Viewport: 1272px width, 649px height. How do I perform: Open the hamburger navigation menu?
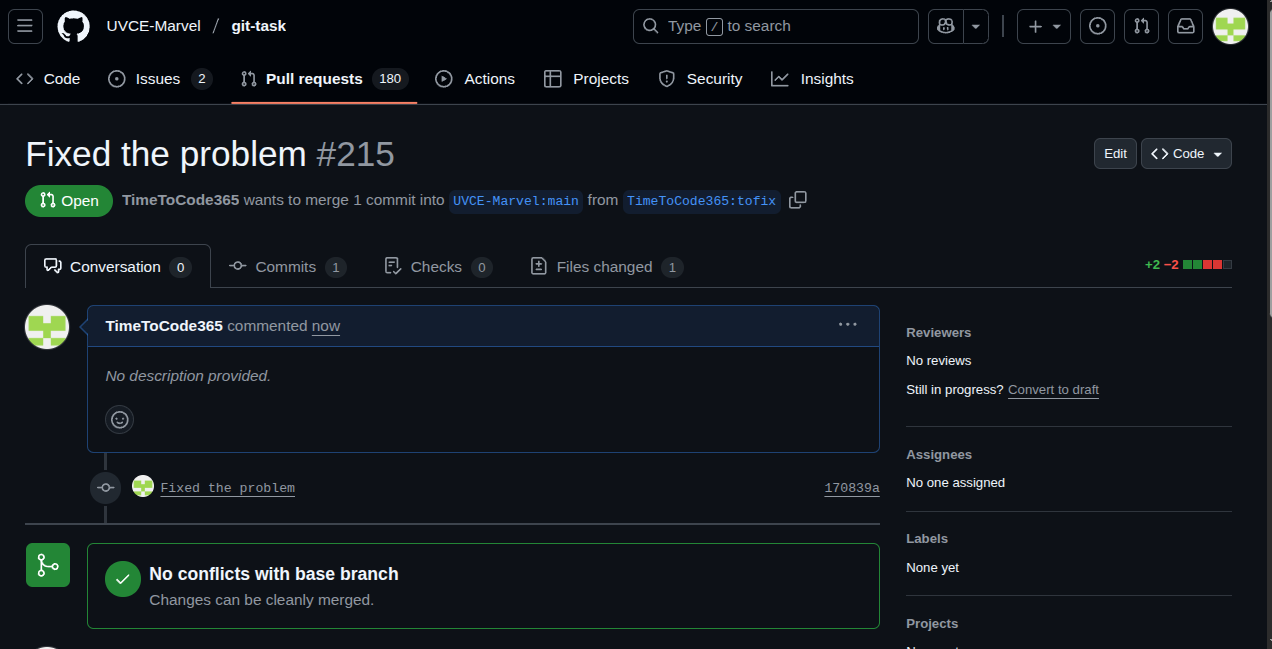[x=25, y=26]
